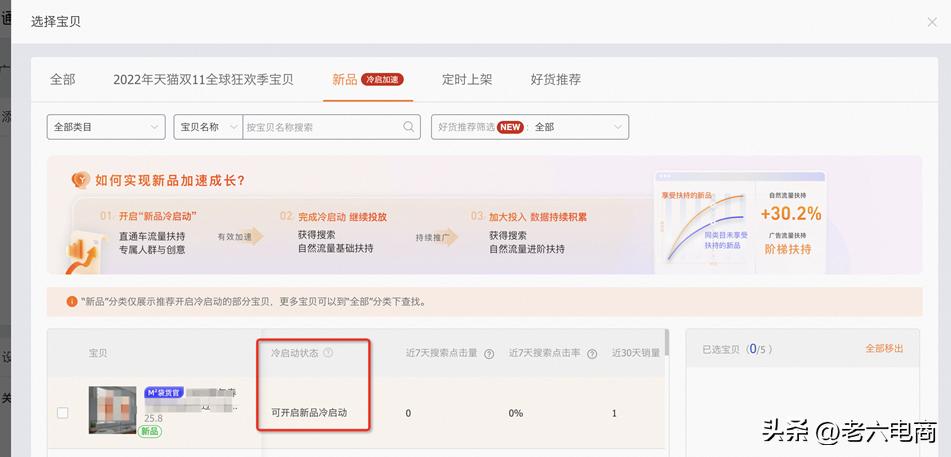
Task: Click the 宝贝 column header
Action: [x=98, y=353]
